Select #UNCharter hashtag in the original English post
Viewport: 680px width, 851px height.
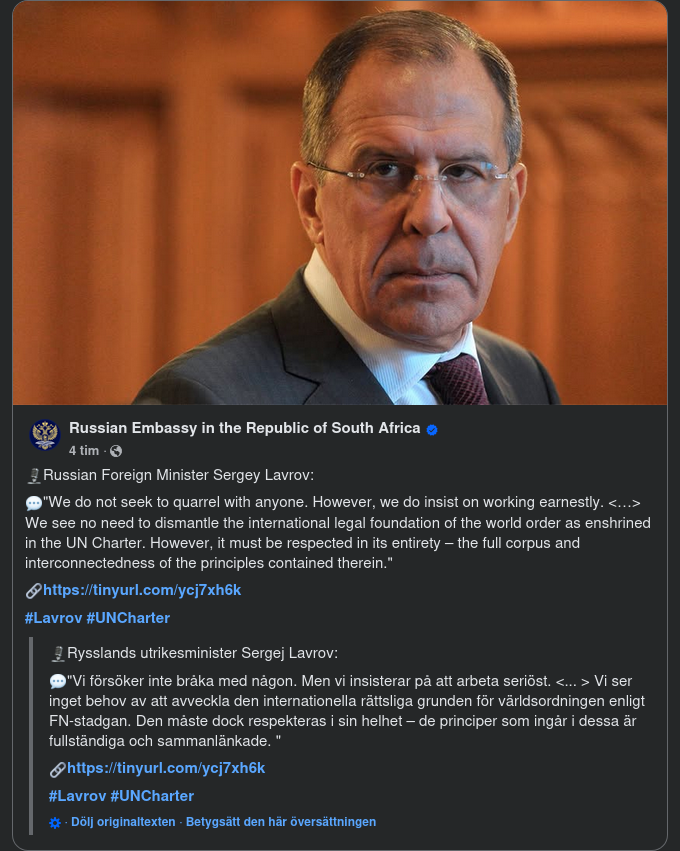point(128,618)
